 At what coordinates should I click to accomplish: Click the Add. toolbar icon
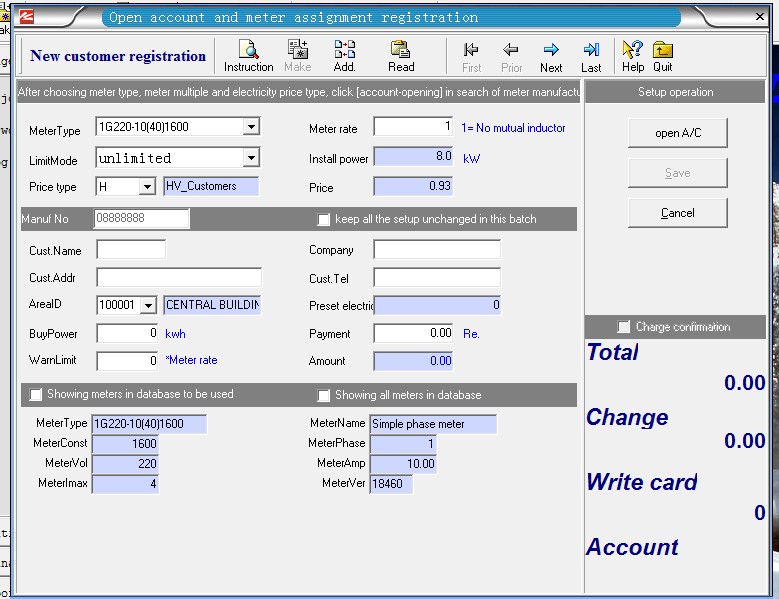point(344,56)
